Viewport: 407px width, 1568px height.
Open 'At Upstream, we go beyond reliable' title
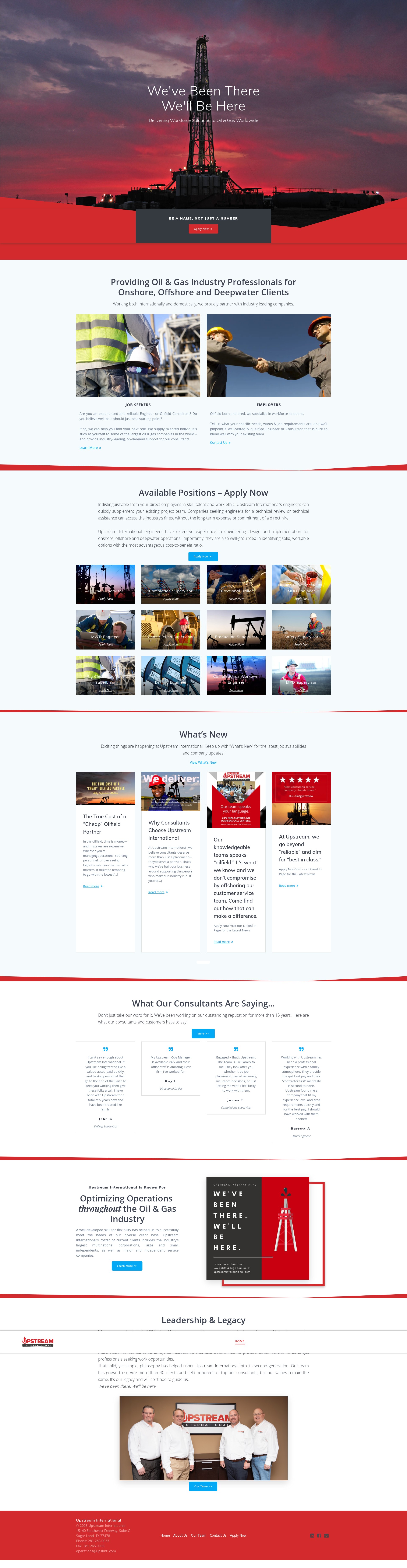[x=300, y=848]
